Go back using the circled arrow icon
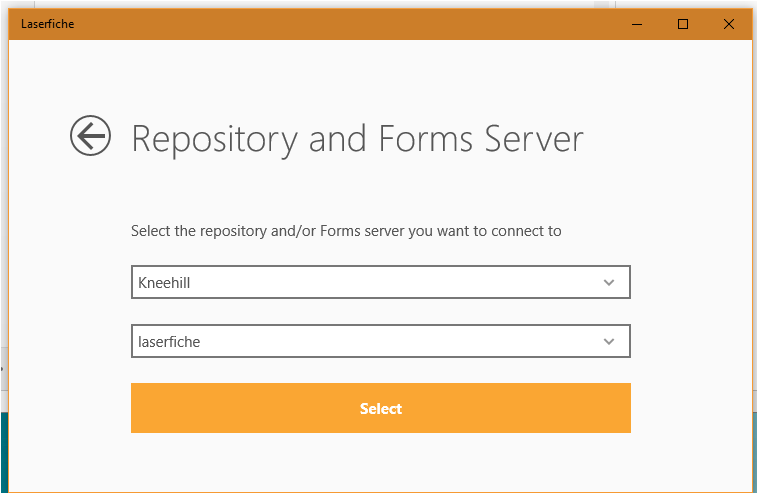The width and height of the screenshot is (758, 494). (x=90, y=136)
